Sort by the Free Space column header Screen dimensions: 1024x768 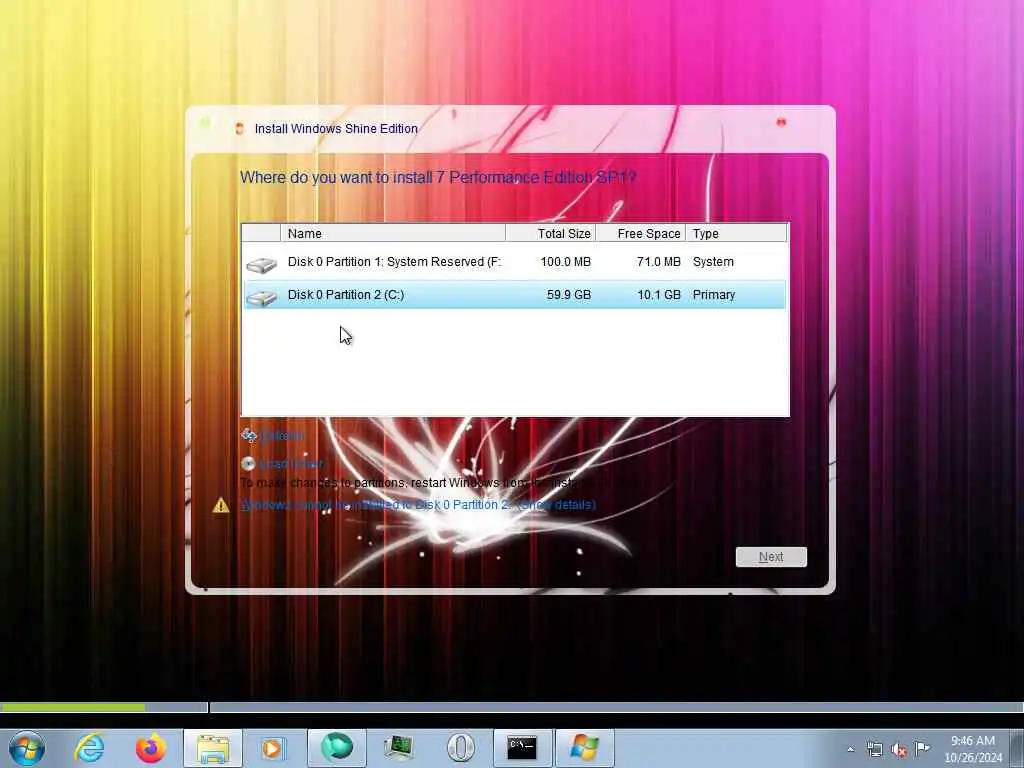641,233
